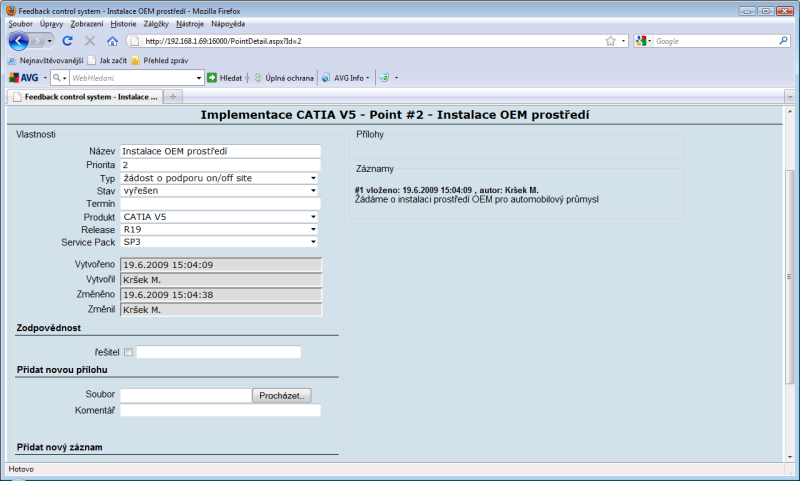Bookmark this page with the star icon
This screenshot has width=800, height=481.
pos(610,41)
